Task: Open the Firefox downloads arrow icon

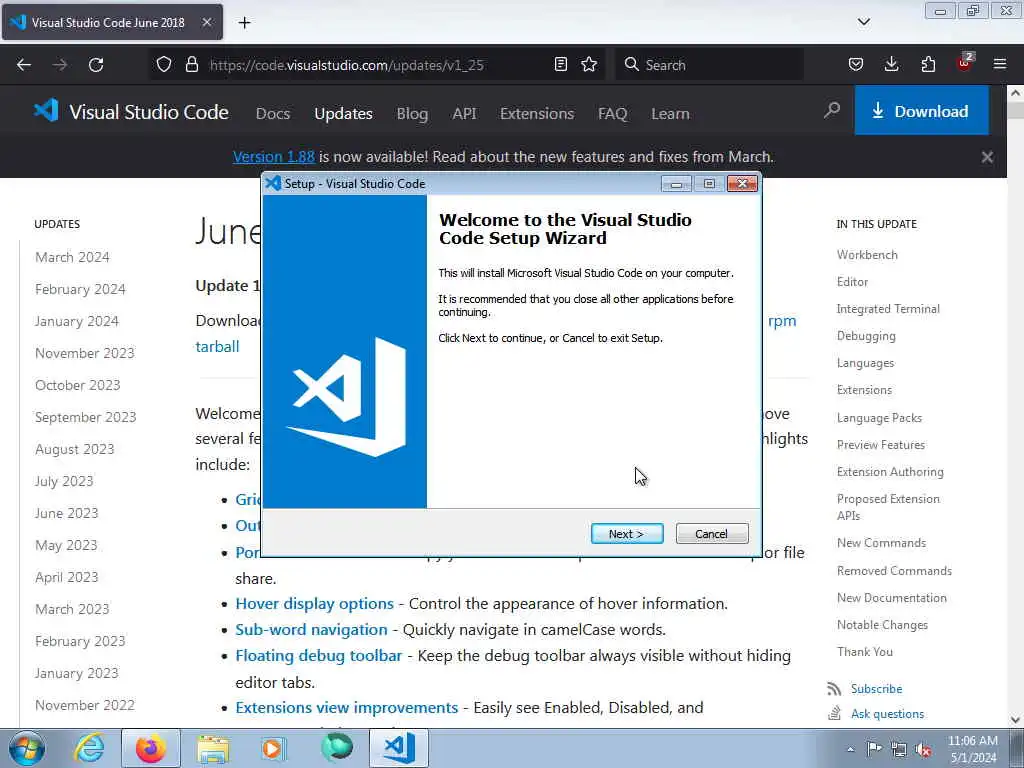Action: tap(891, 65)
